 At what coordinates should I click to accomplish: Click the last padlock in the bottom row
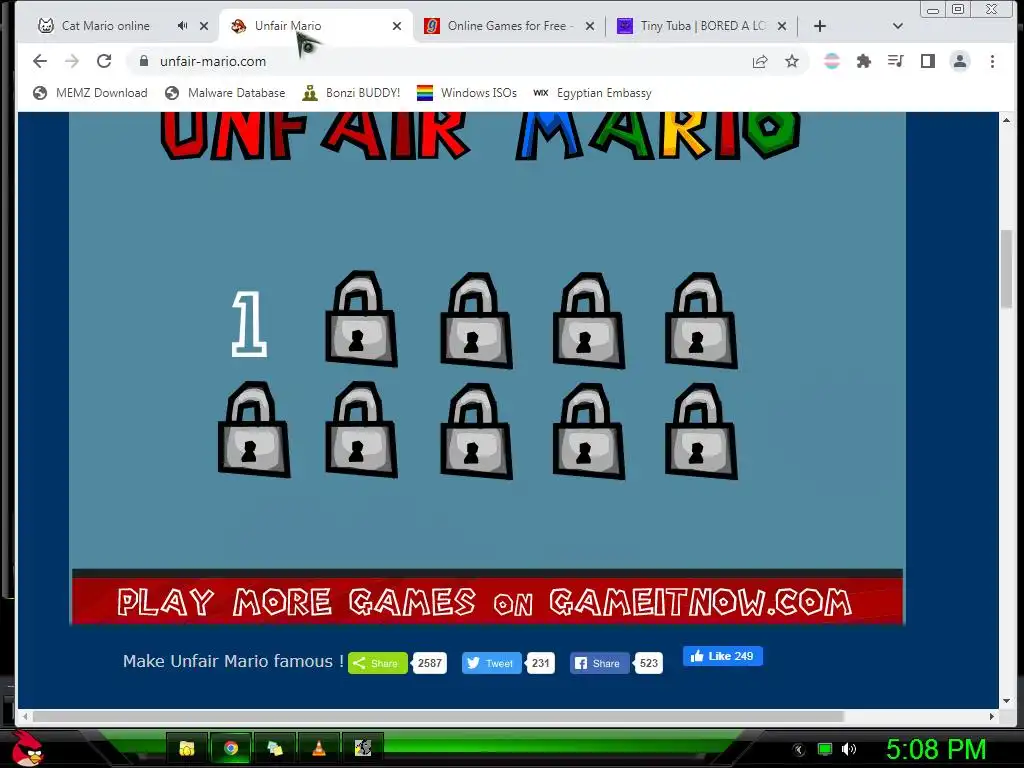pyautogui.click(x=701, y=431)
